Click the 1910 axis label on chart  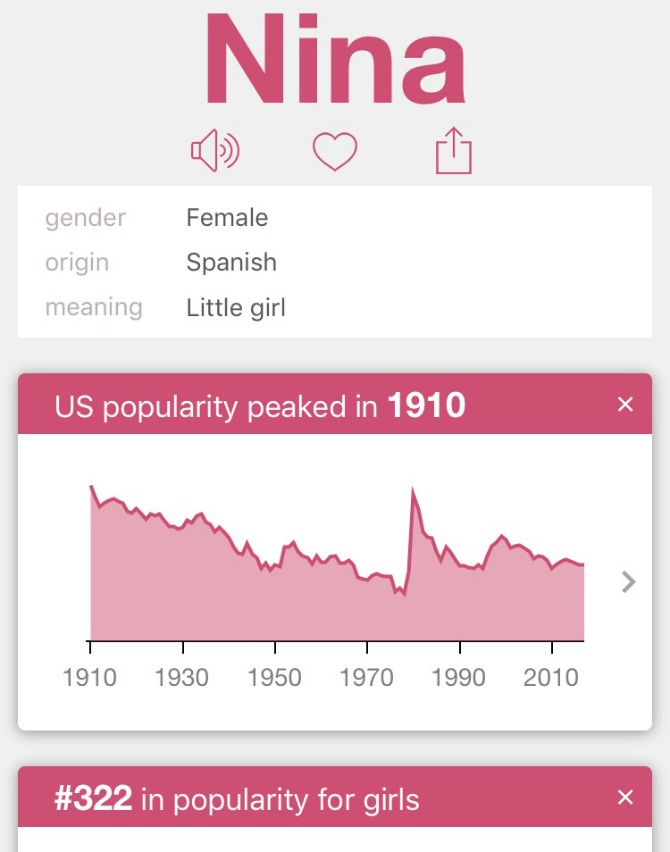[90, 678]
